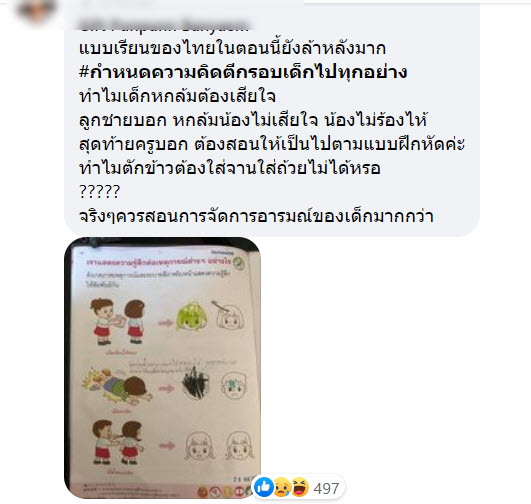Click the two girls sharing illustration

tap(118, 321)
